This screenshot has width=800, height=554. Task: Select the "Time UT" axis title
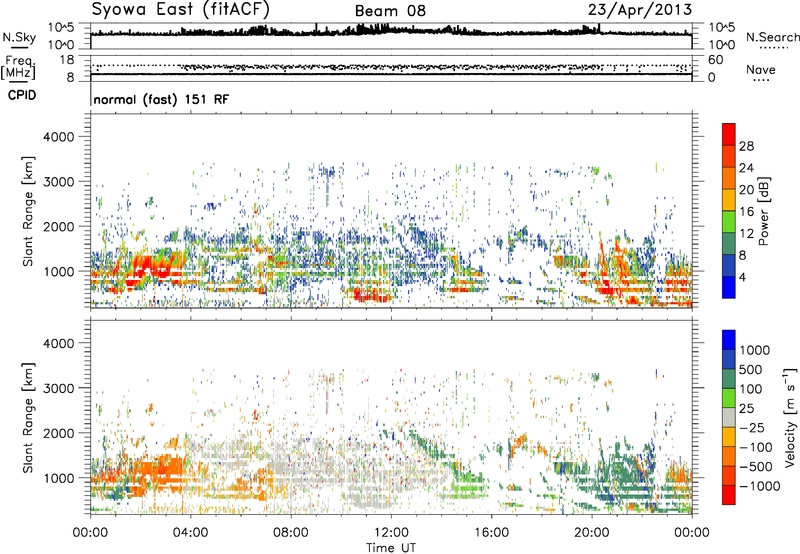(x=391, y=548)
